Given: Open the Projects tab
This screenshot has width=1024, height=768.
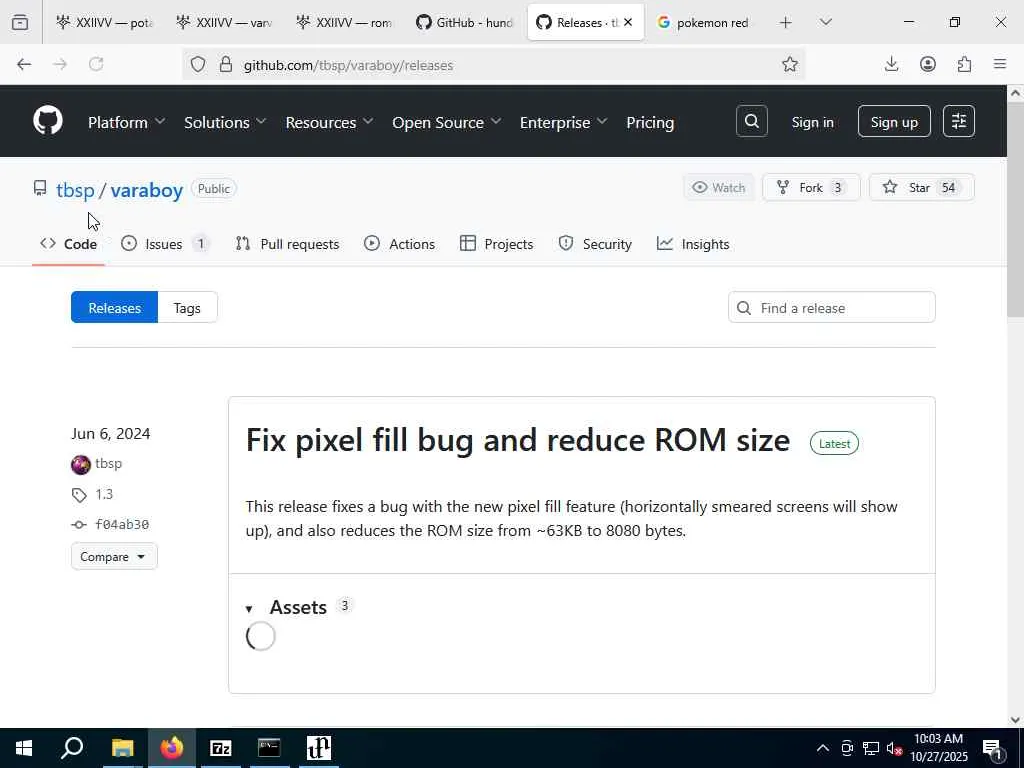Looking at the screenshot, I should 496,244.
